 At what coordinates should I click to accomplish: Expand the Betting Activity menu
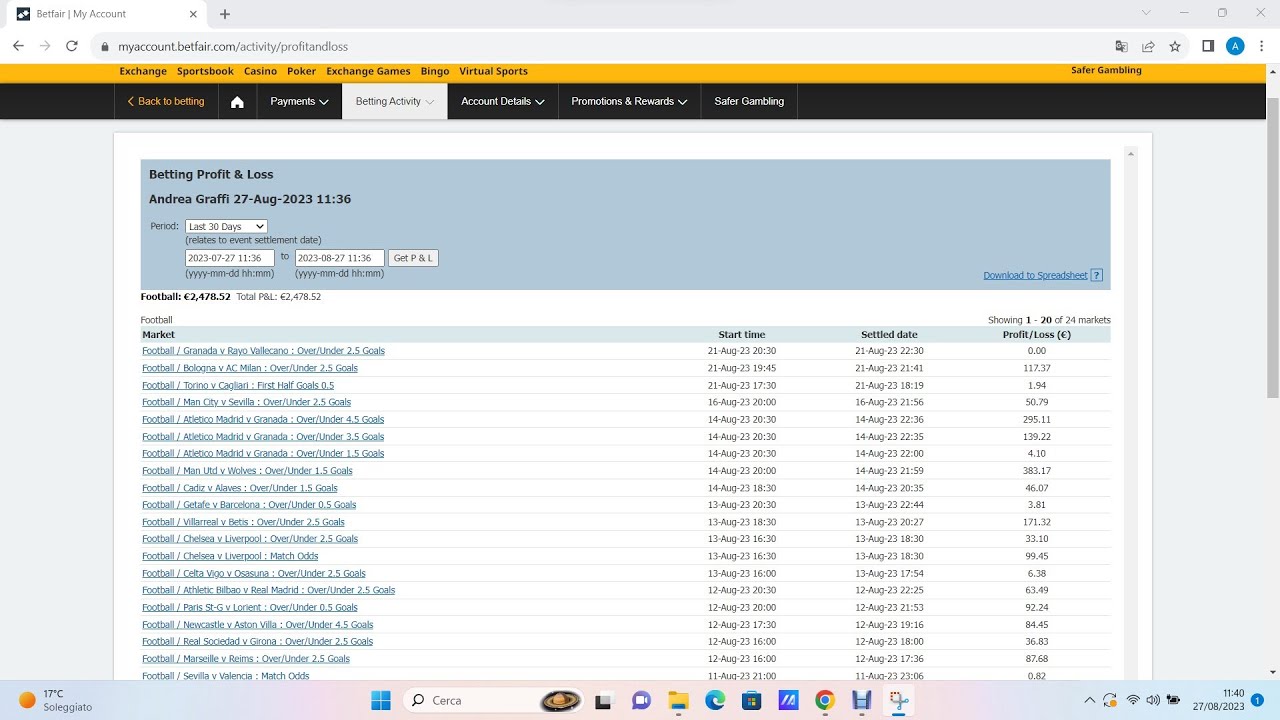[x=395, y=102]
